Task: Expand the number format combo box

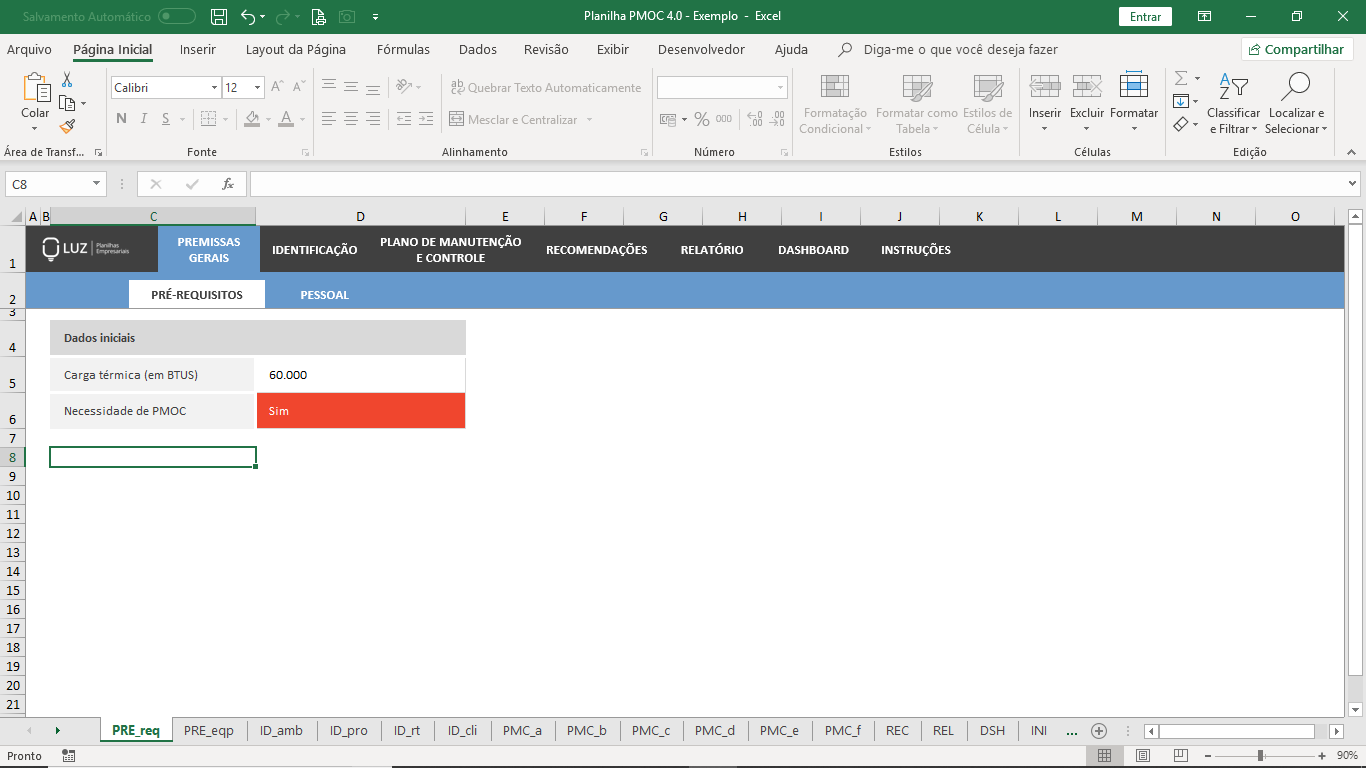Action: 780,88
